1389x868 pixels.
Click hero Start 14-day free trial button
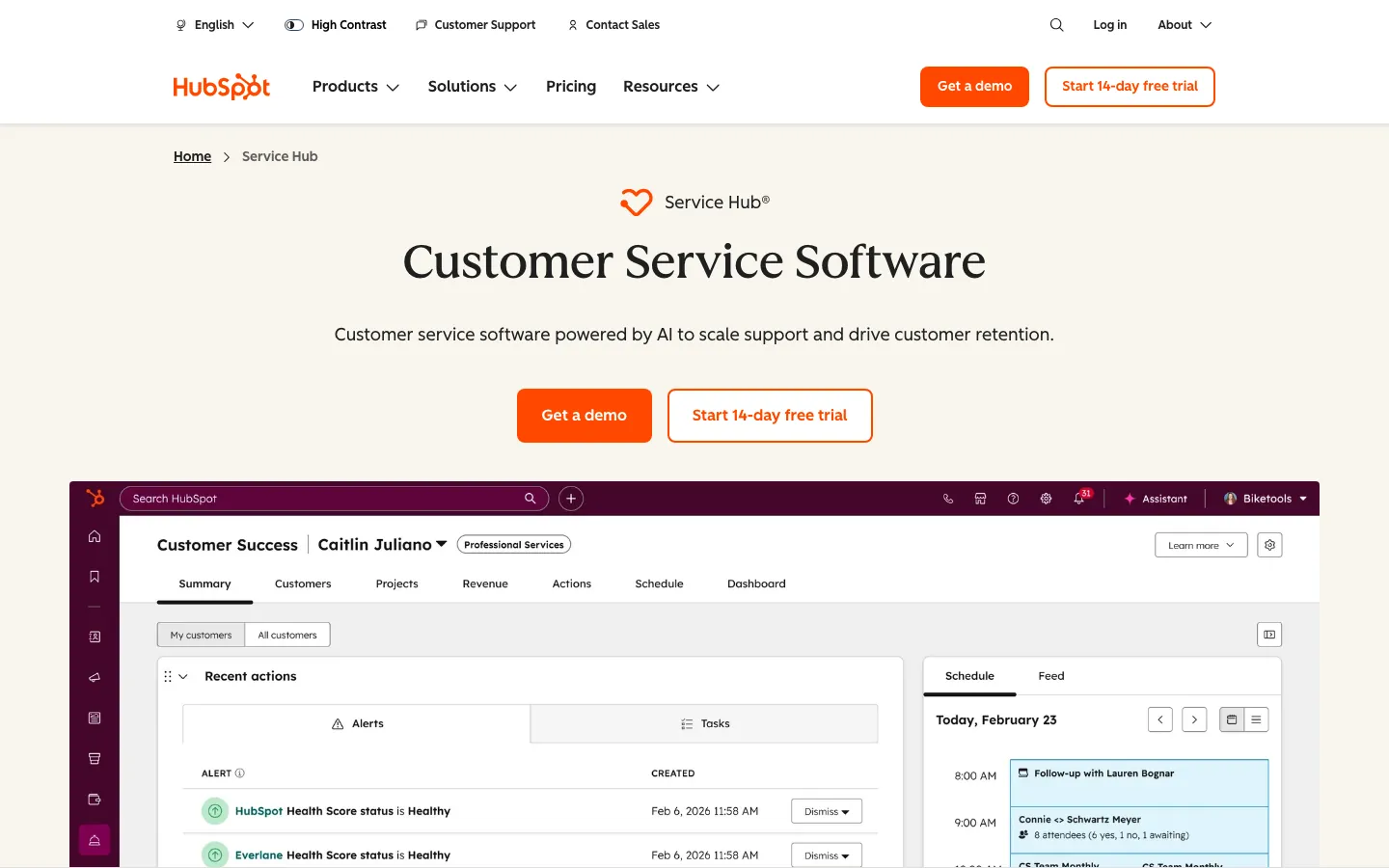tap(770, 416)
